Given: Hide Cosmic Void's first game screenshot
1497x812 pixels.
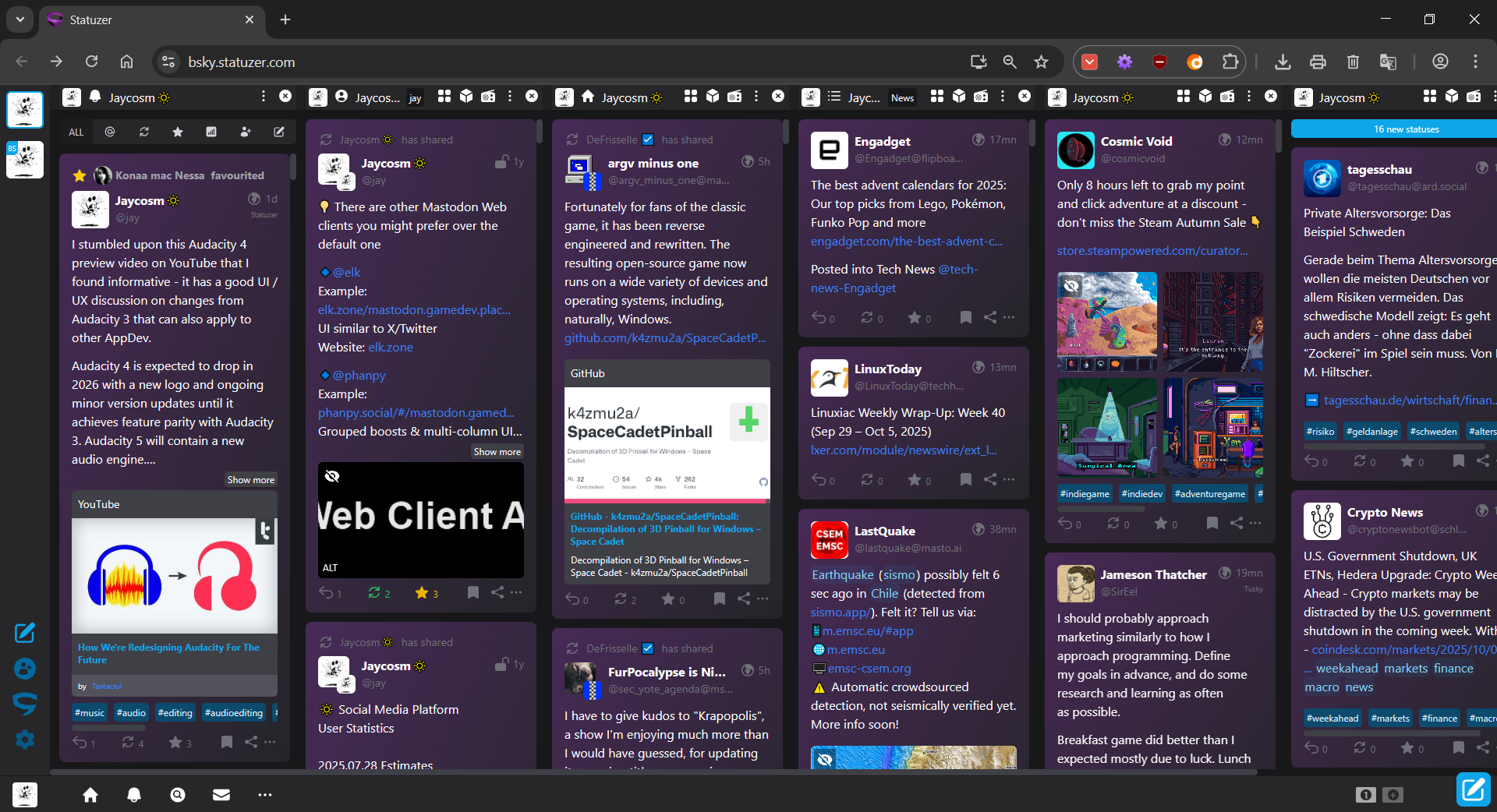Looking at the screenshot, I should pos(1072,286).
